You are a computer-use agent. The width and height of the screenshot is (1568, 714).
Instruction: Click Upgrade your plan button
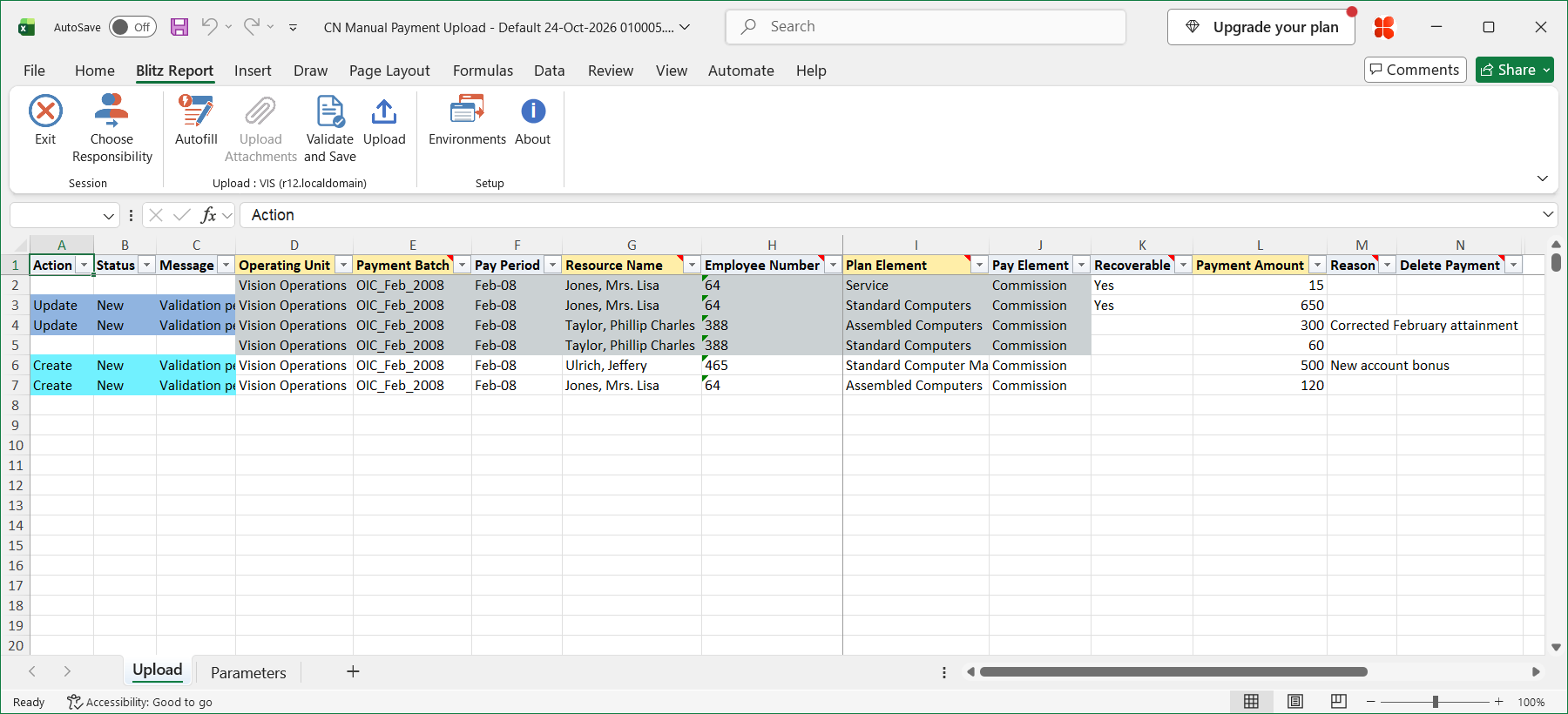(x=1261, y=27)
